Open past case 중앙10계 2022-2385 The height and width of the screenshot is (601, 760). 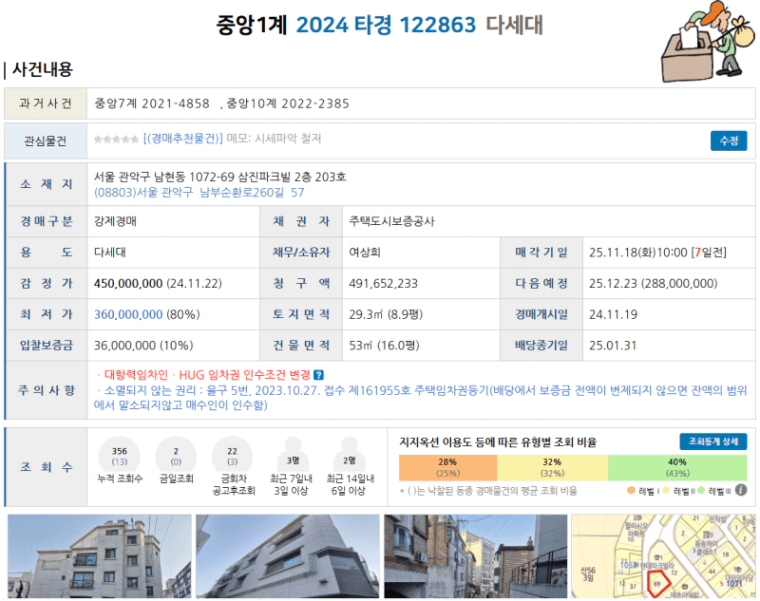pos(288,103)
